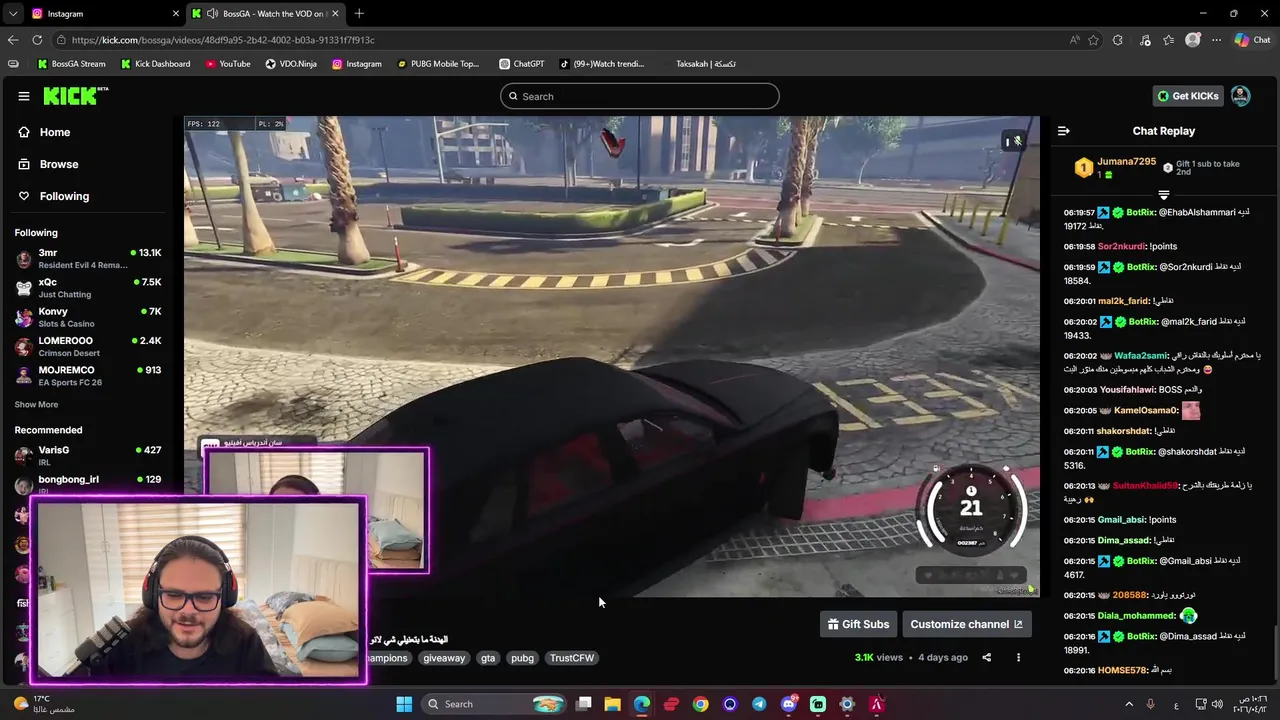The image size is (1280, 720).
Task: Open Jumana7295 leaderboard entry
Action: (1114, 168)
